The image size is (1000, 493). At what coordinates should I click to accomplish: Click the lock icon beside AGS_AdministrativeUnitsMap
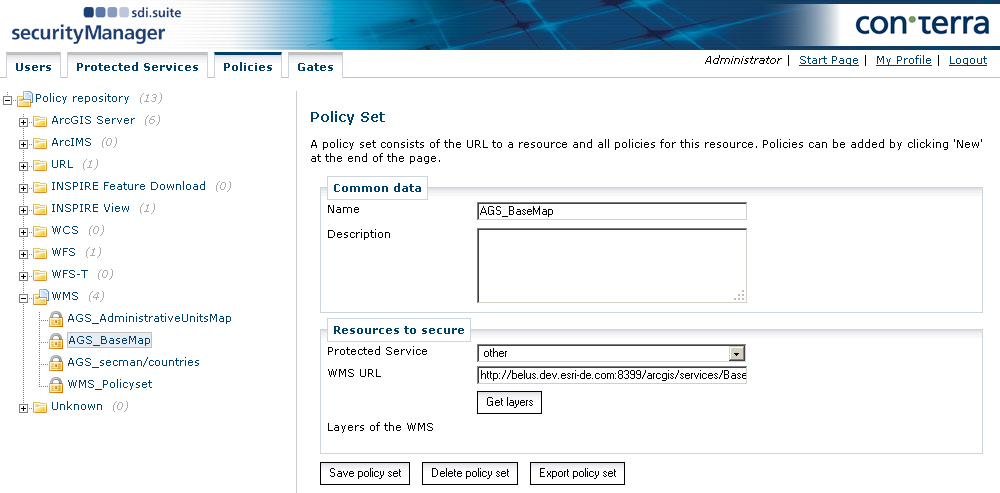(x=57, y=319)
